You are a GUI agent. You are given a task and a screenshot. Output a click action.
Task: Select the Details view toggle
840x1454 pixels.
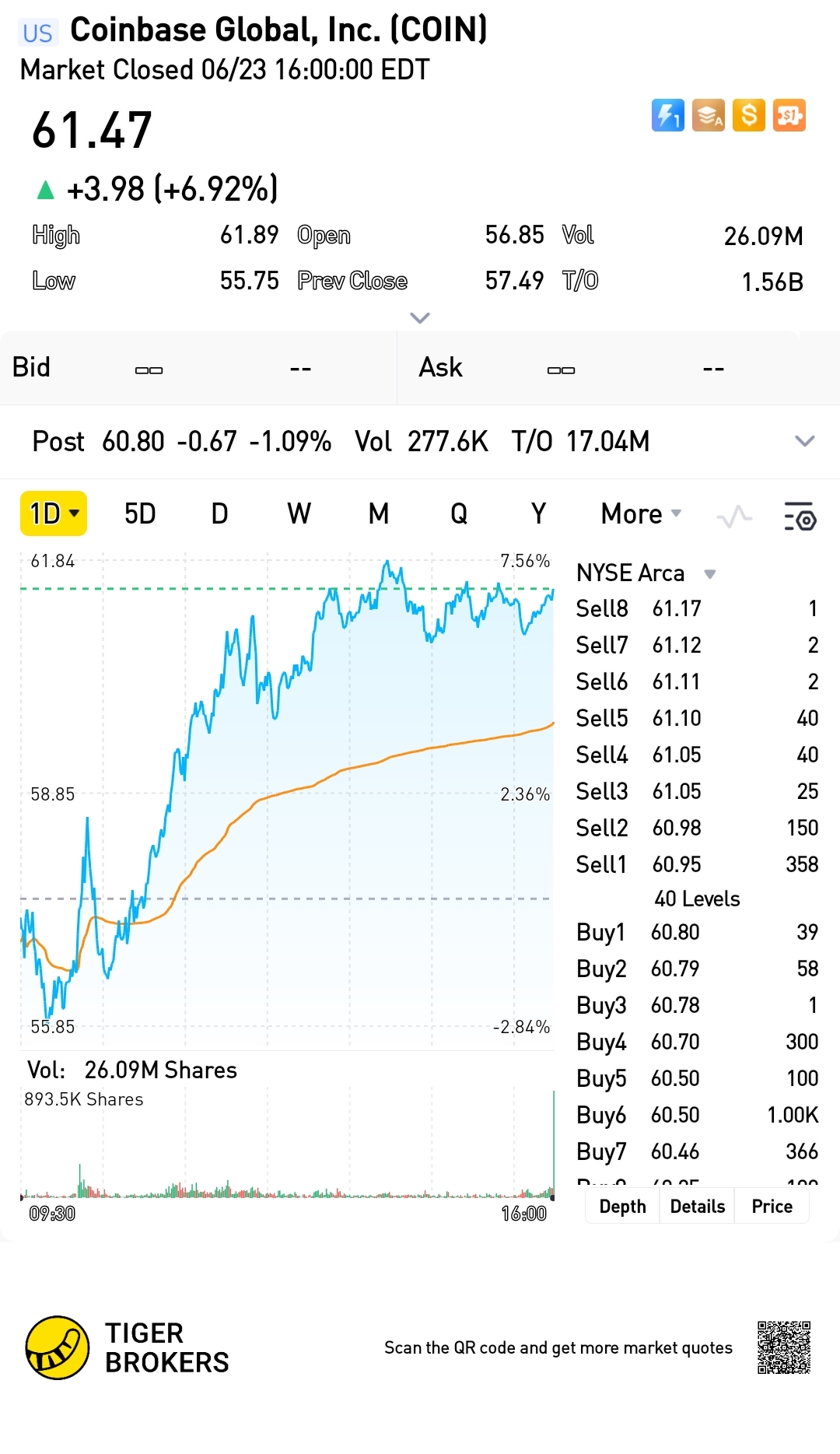[697, 1207]
